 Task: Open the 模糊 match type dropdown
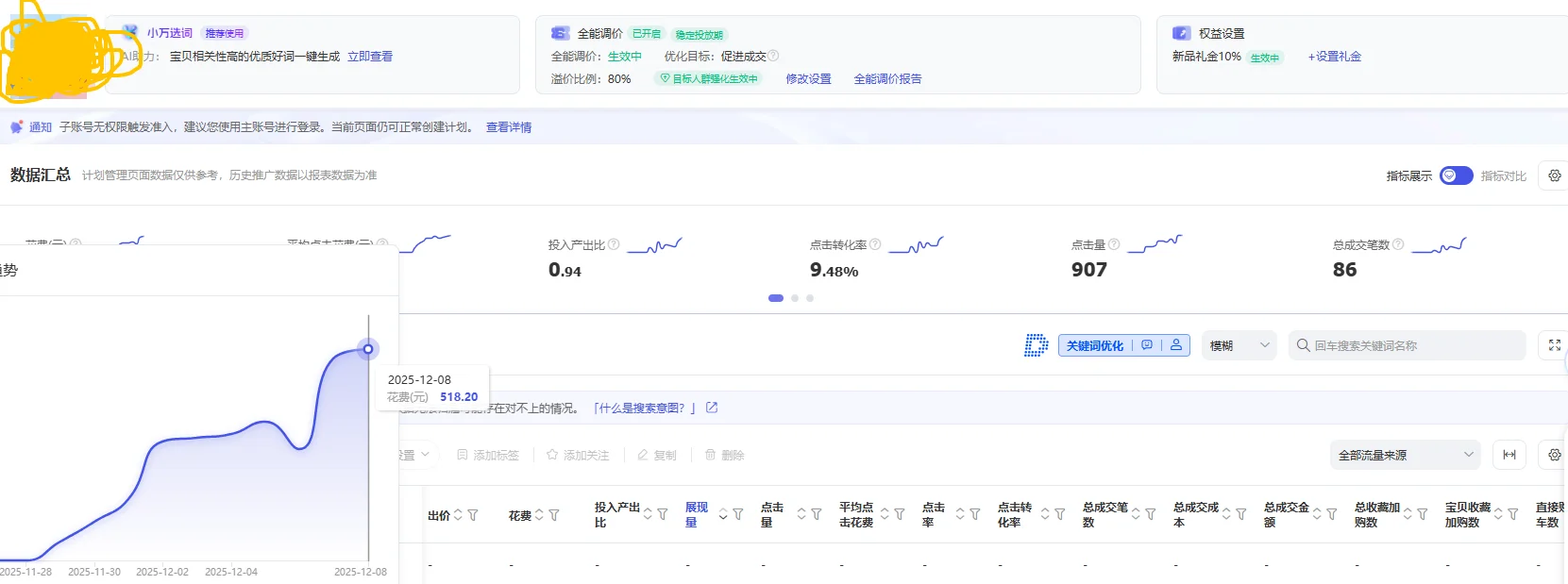pos(1239,345)
